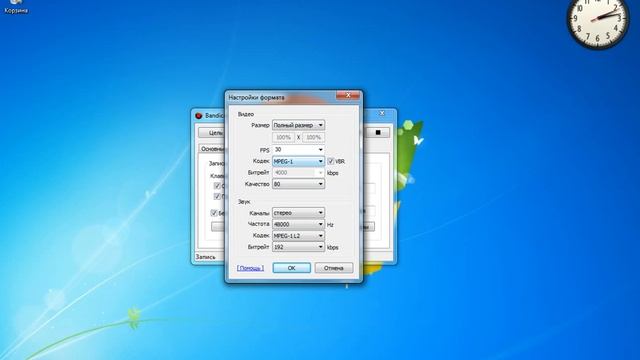Image resolution: width=640 pixels, height=360 pixels.
Task: Click the Цель button in Bandicam window
Action: (x=212, y=133)
